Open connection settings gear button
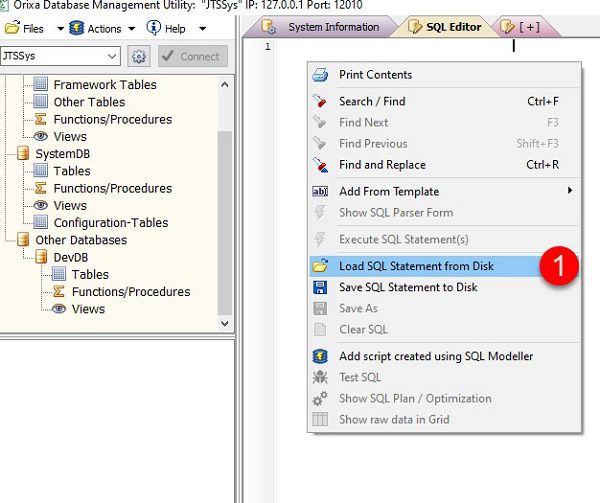This screenshot has height=503, width=600. tap(139, 56)
